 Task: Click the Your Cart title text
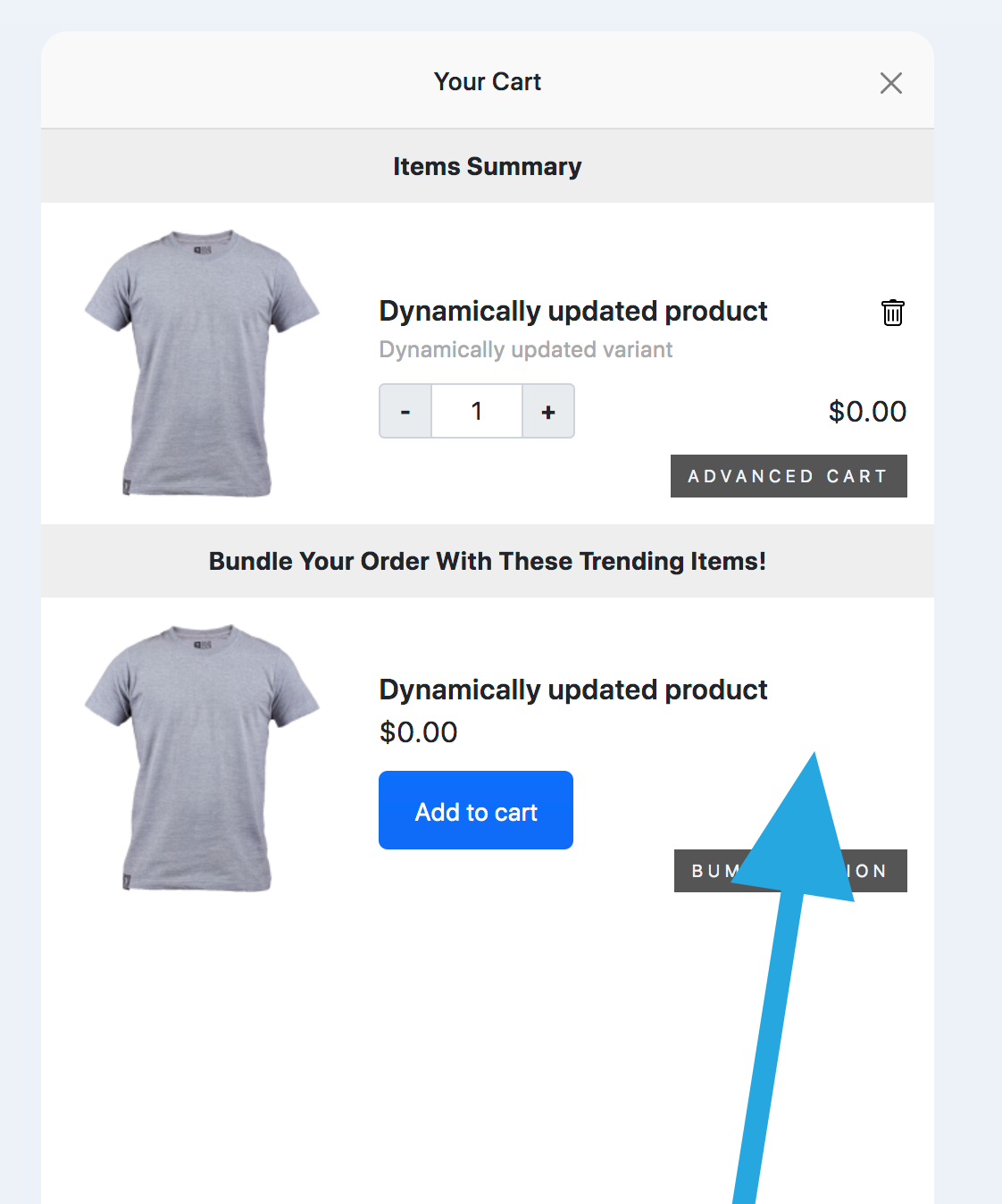click(488, 81)
